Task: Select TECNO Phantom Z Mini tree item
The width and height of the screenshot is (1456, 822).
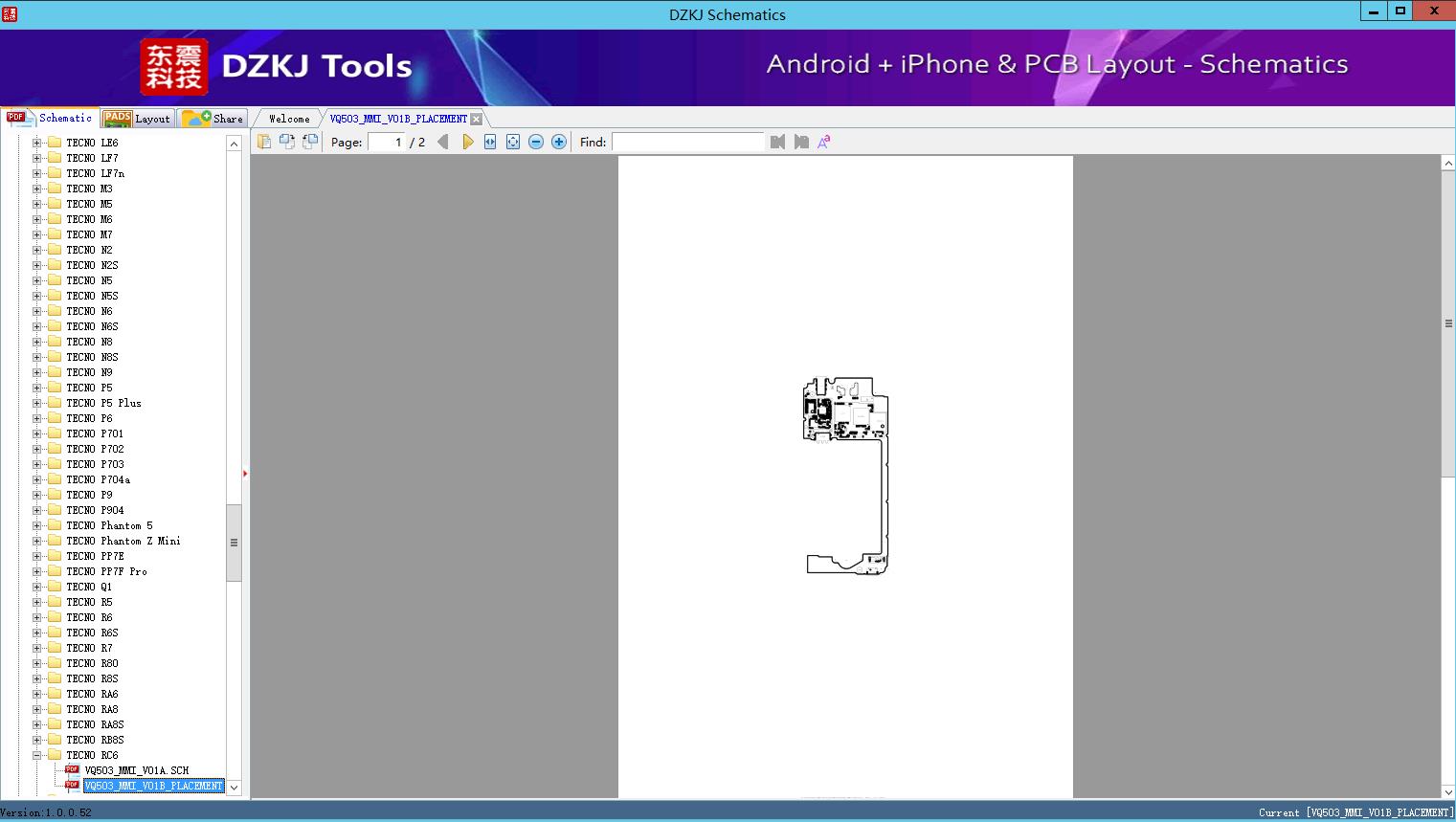Action: click(x=123, y=541)
